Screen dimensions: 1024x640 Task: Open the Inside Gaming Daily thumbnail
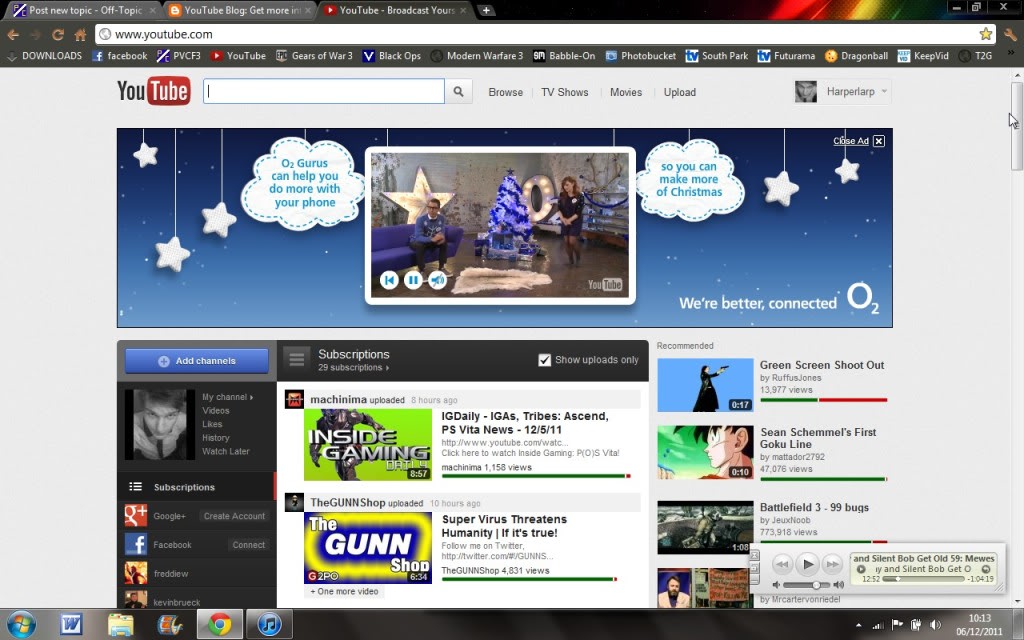(x=368, y=445)
